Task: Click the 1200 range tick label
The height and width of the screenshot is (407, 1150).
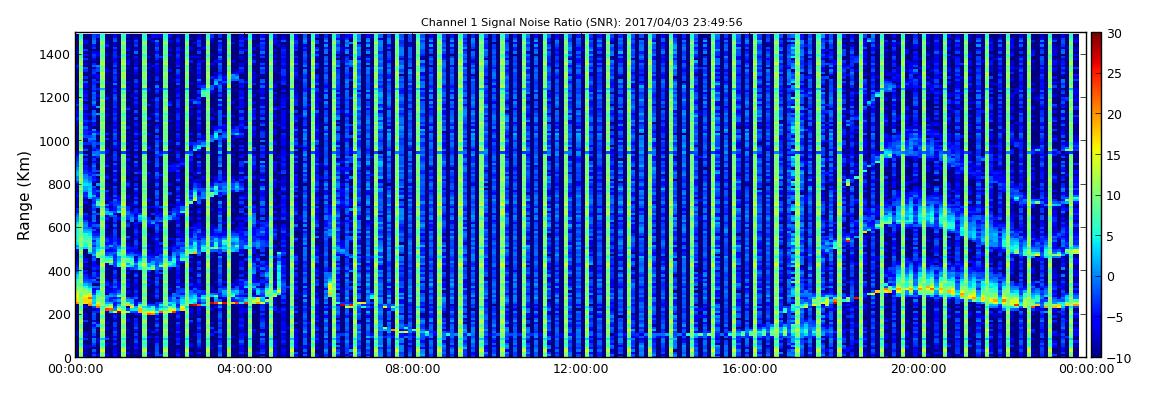Action: 55,98
